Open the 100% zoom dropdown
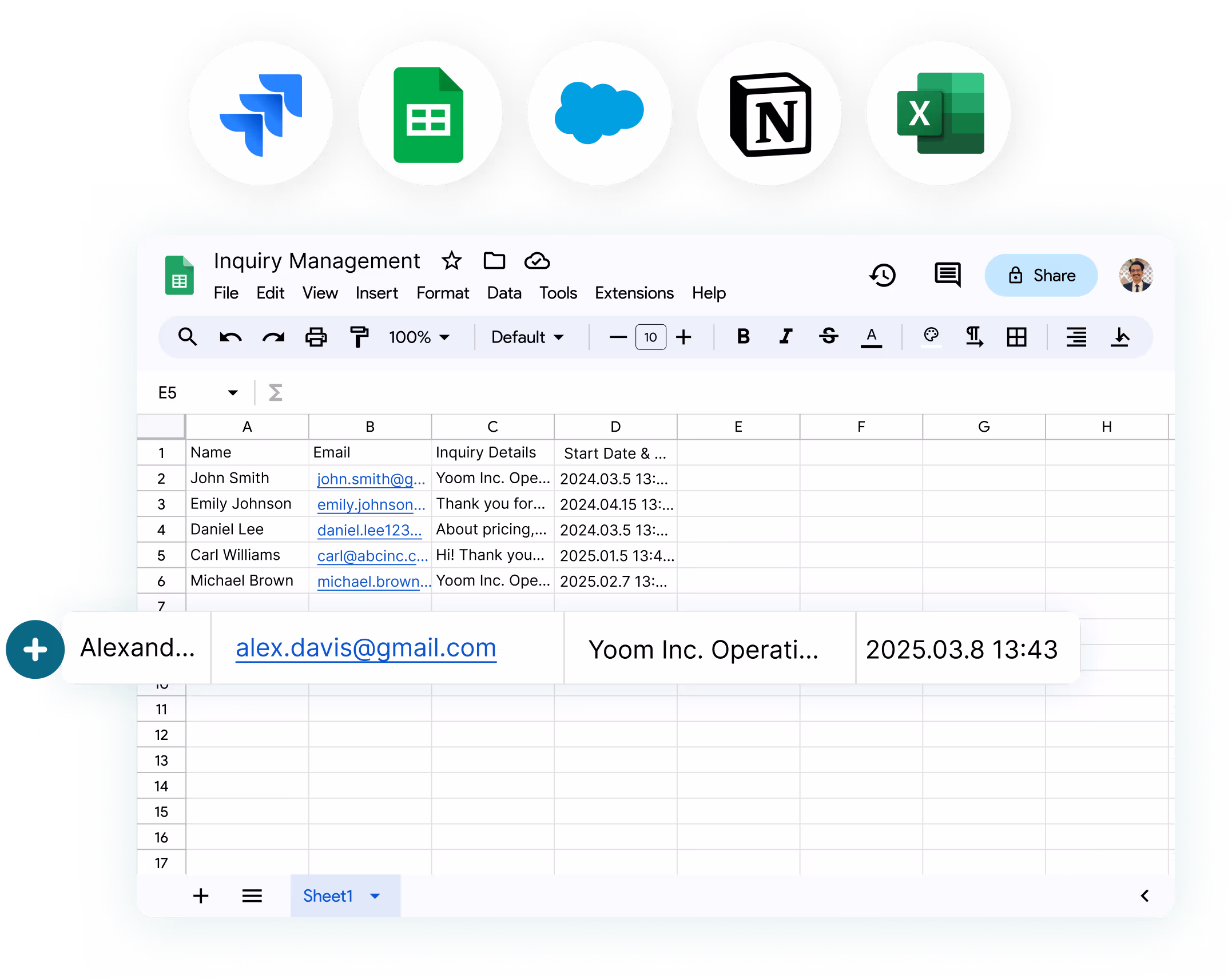Screen dimensions: 1232x979 pos(419,337)
